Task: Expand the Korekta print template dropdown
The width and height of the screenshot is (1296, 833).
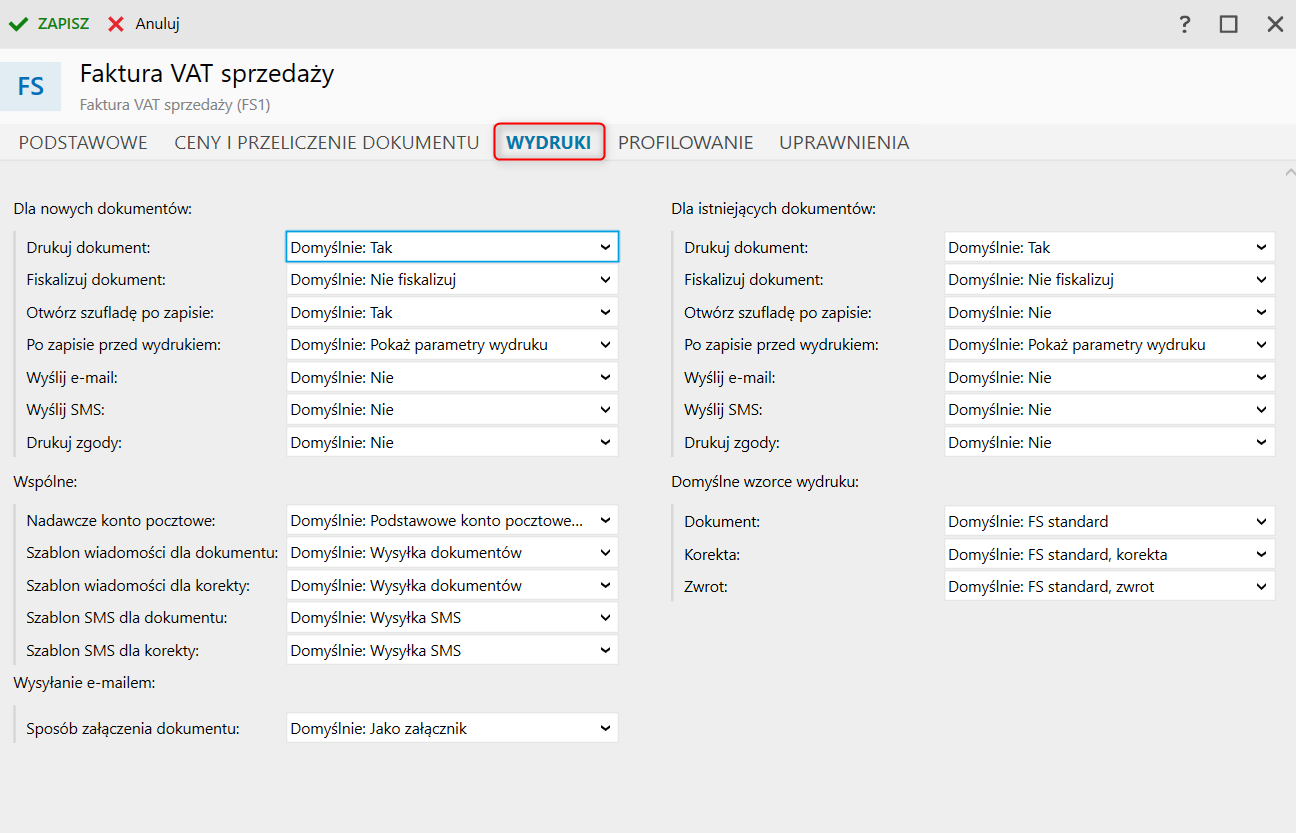Action: coord(1109,554)
